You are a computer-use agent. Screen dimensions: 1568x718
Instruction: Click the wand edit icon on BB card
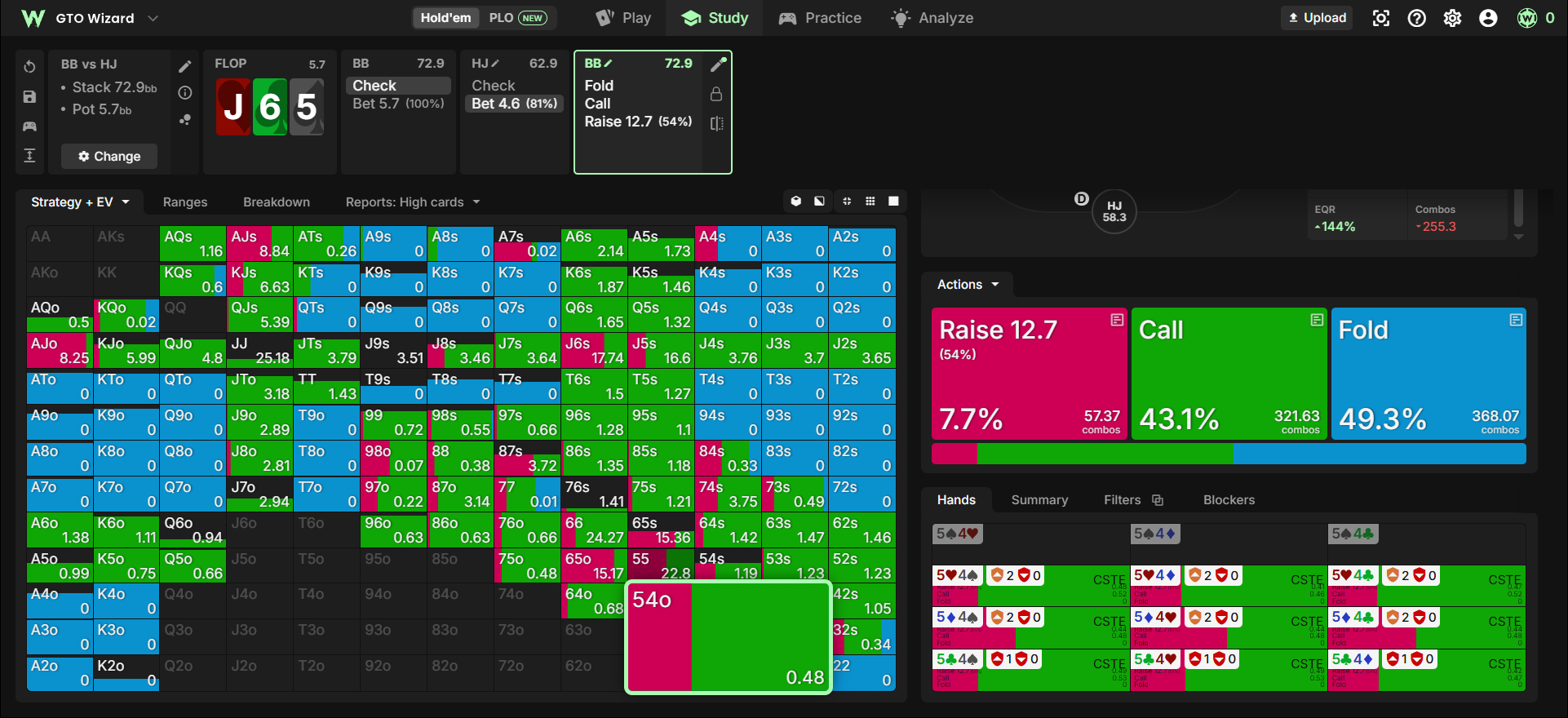(x=718, y=64)
